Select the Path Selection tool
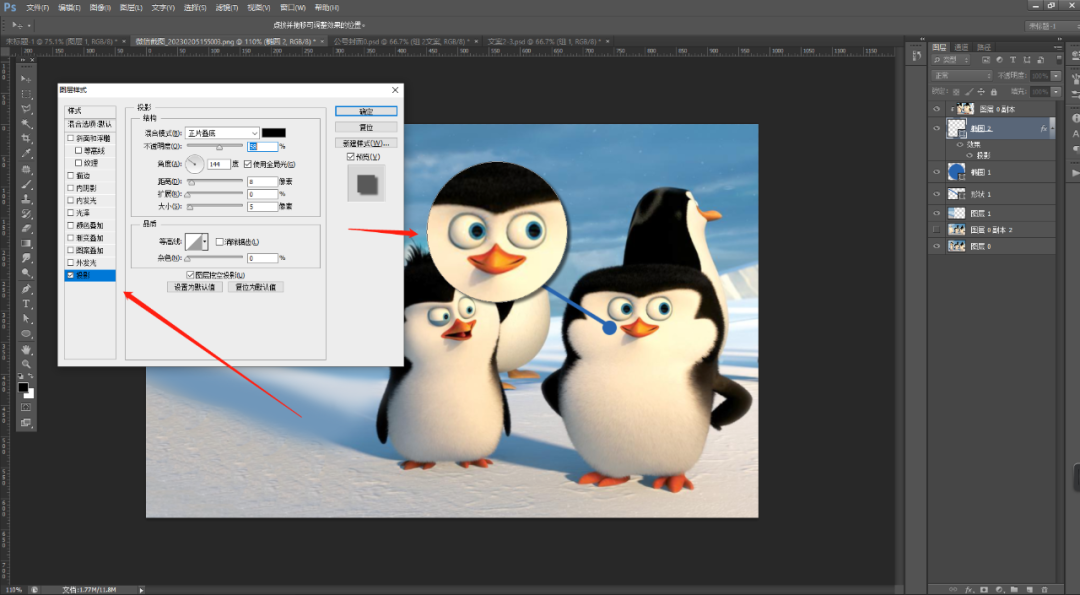The height and width of the screenshot is (595, 1080). (x=25, y=319)
